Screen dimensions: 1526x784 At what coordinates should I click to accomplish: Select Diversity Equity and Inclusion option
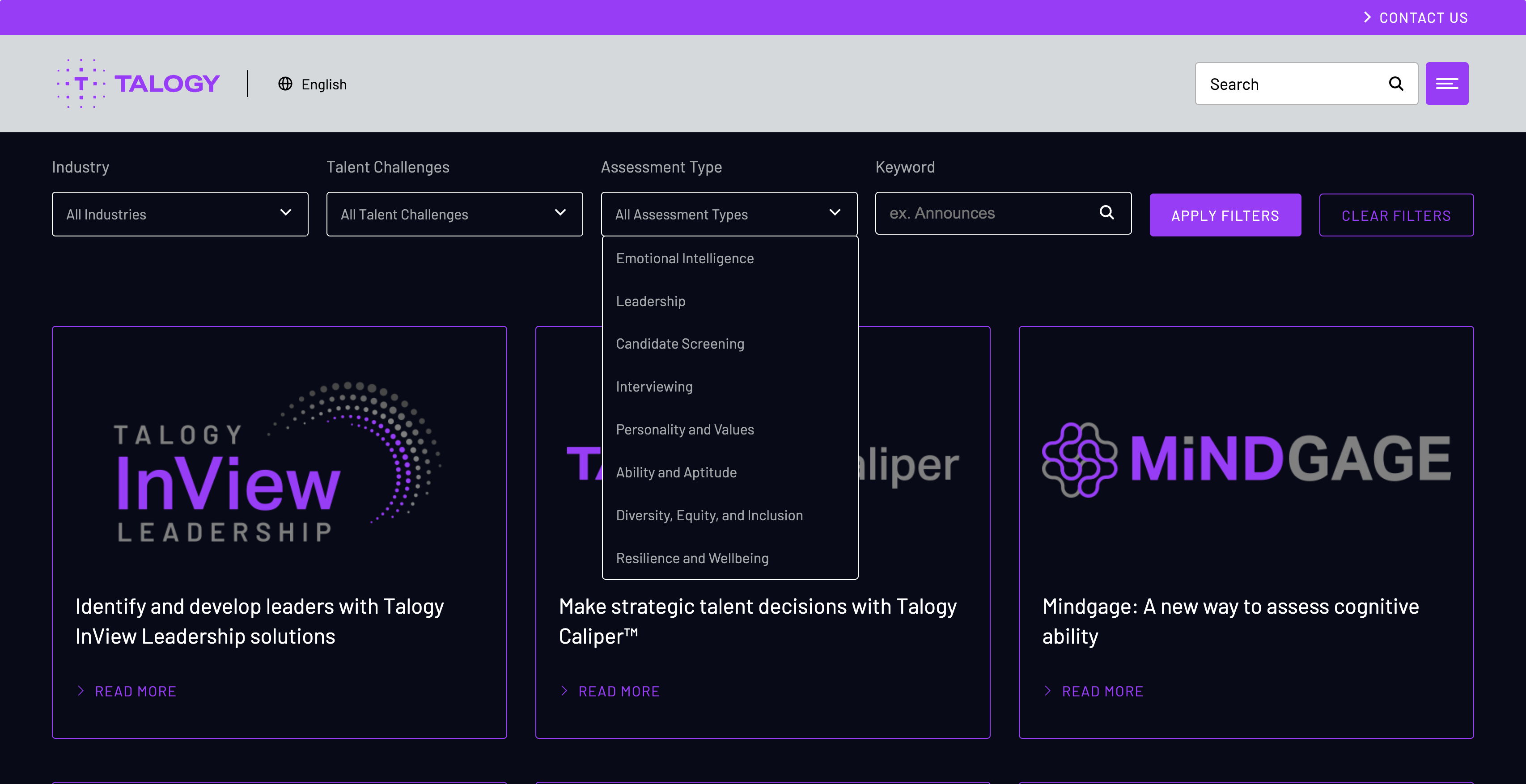709,514
